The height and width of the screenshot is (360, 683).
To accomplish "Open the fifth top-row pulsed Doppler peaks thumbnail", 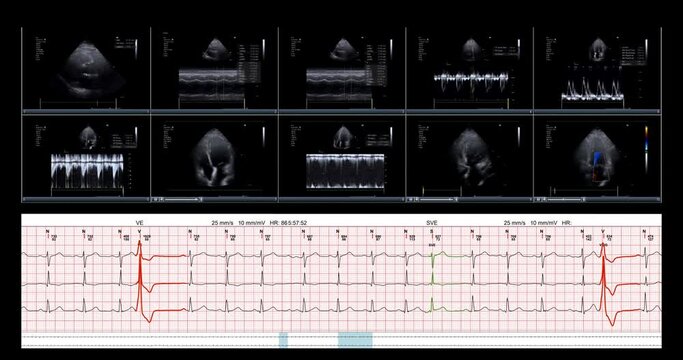I will click(597, 68).
